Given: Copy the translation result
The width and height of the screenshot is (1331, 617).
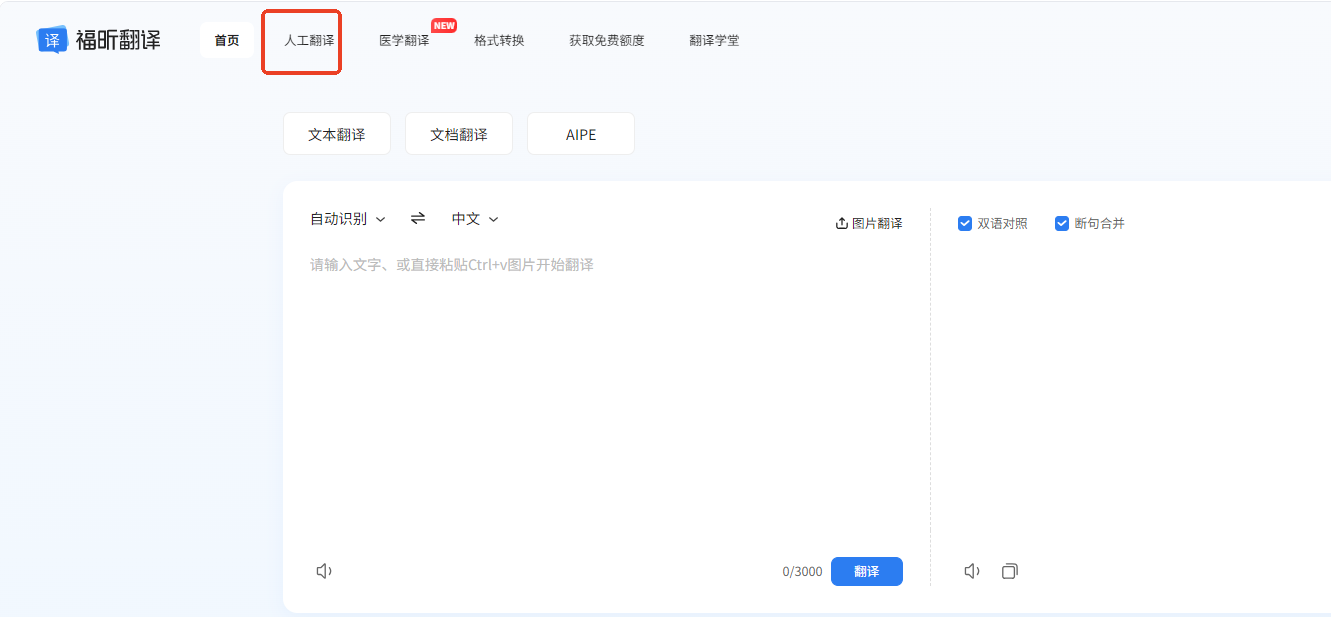Looking at the screenshot, I should 1009,570.
